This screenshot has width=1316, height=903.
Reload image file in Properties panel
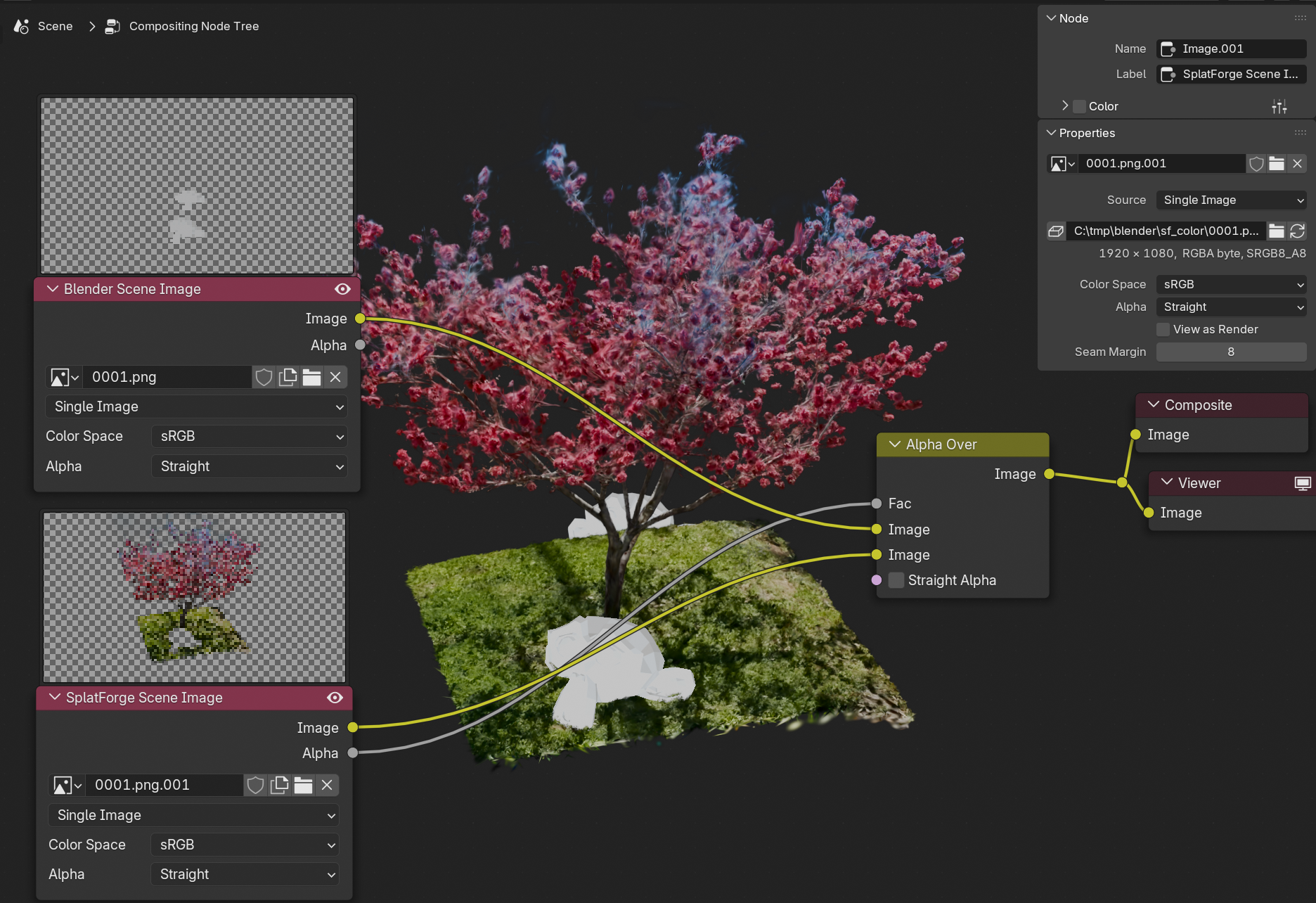pos(1298,231)
